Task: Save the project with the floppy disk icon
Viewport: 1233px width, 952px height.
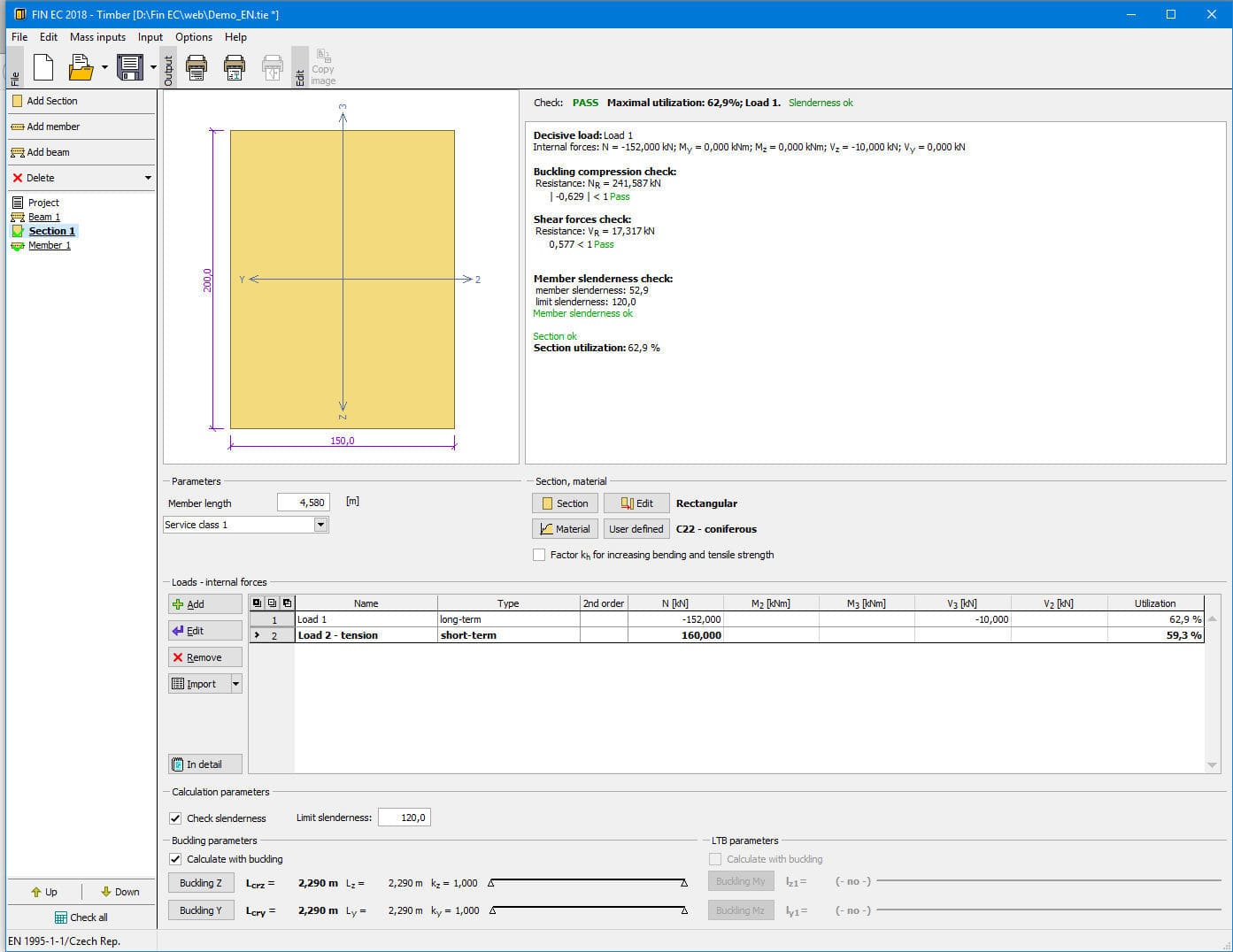Action: pyautogui.click(x=129, y=67)
